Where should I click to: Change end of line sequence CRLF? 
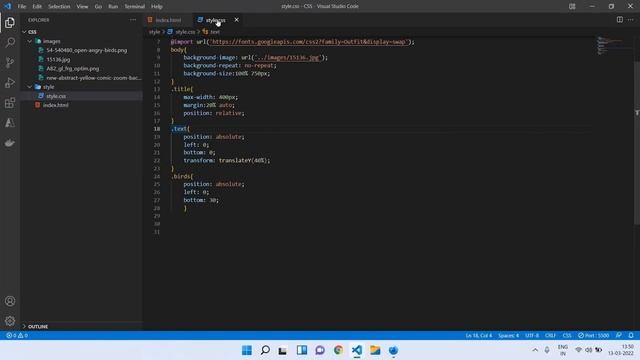(x=550, y=336)
